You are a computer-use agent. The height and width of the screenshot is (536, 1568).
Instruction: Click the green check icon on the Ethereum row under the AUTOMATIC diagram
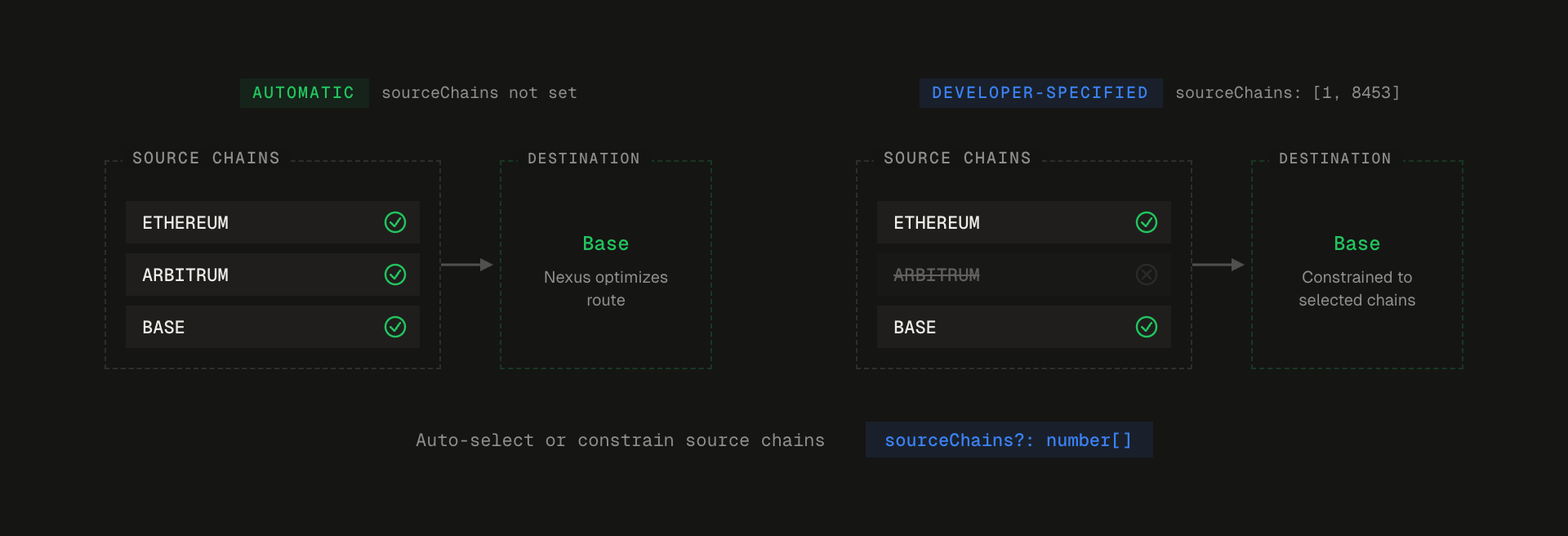click(x=395, y=222)
